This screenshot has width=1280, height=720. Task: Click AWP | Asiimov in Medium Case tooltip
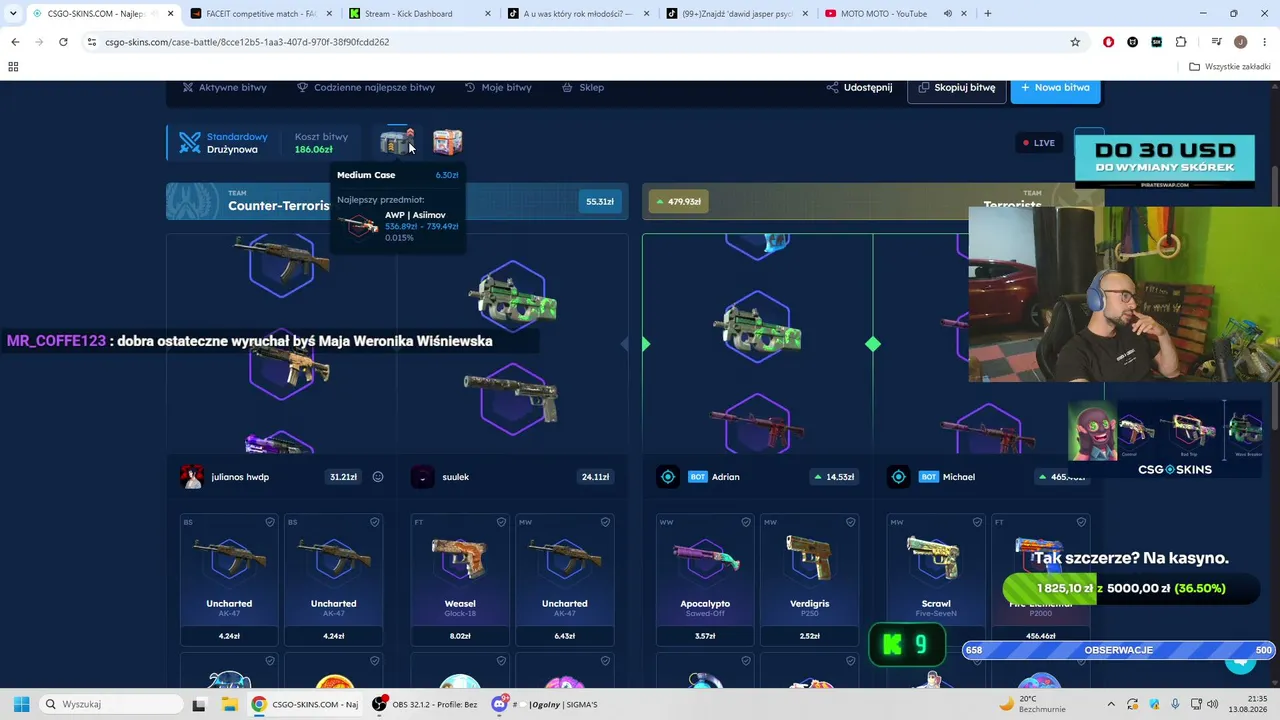[415, 215]
